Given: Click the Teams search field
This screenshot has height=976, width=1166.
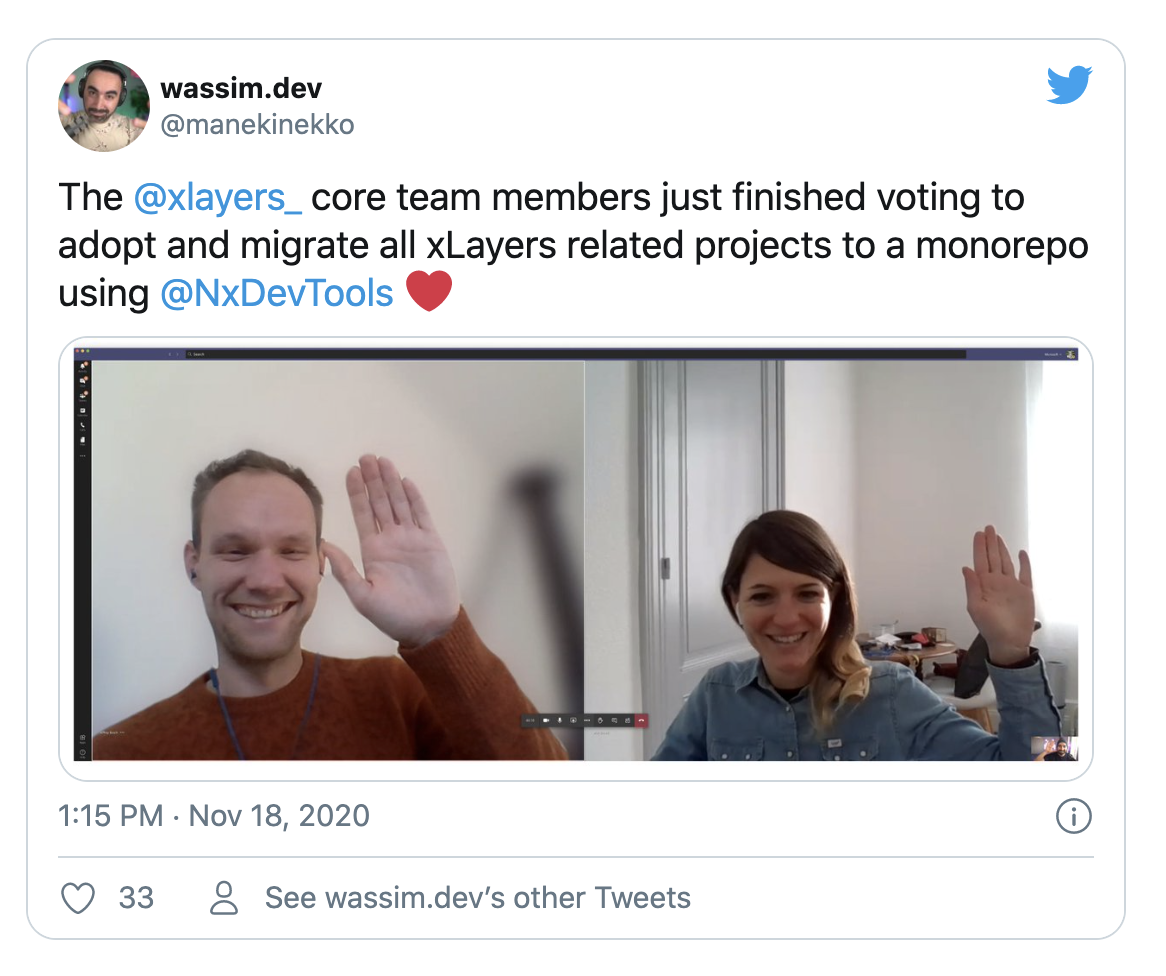Looking at the screenshot, I should tap(574, 354).
